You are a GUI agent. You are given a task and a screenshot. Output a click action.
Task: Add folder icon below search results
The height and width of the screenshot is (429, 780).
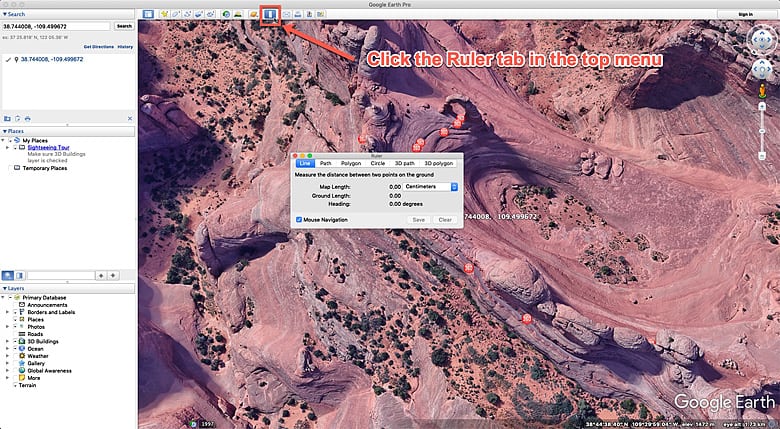point(7,118)
